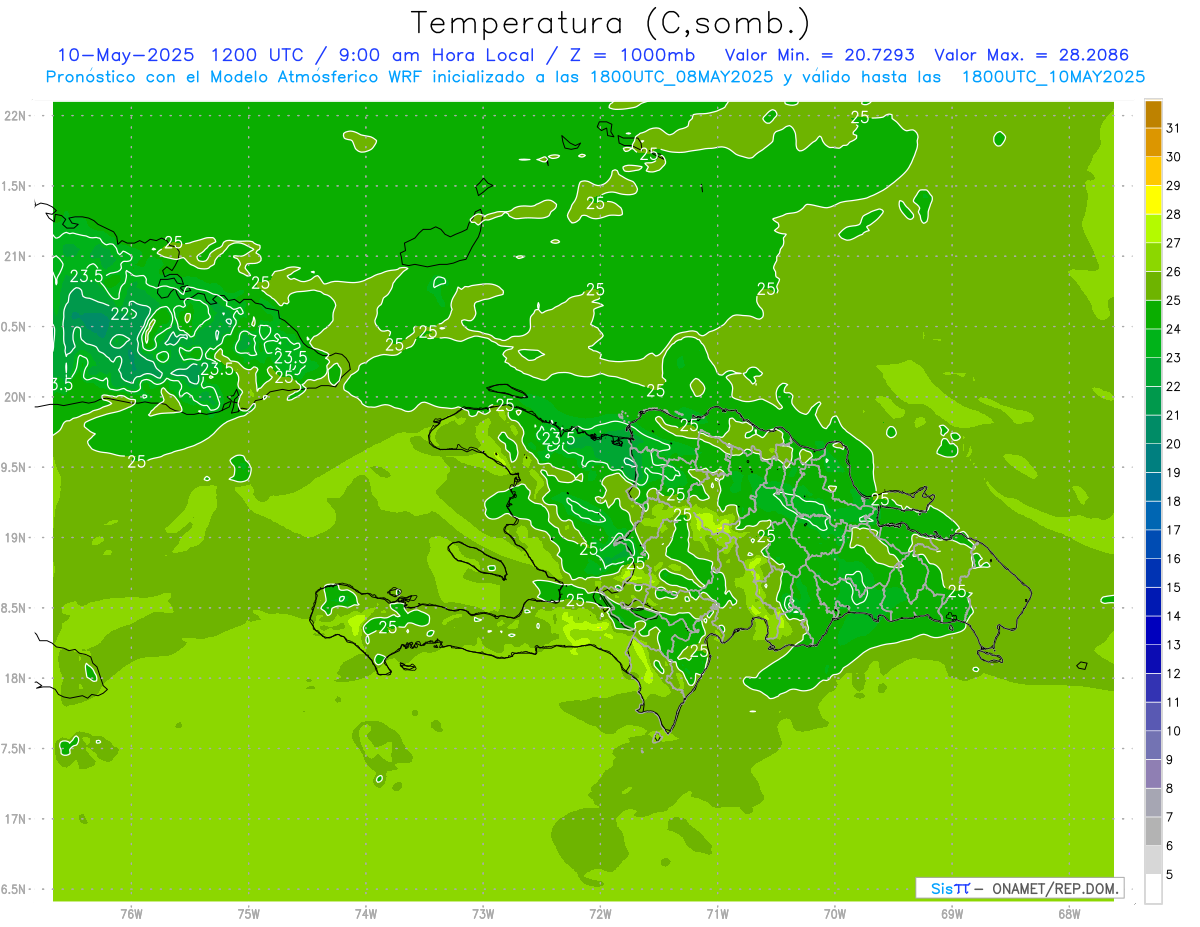This screenshot has height=927, width=1200.
Task: Click color scale label "31"
Action: [1173, 128]
